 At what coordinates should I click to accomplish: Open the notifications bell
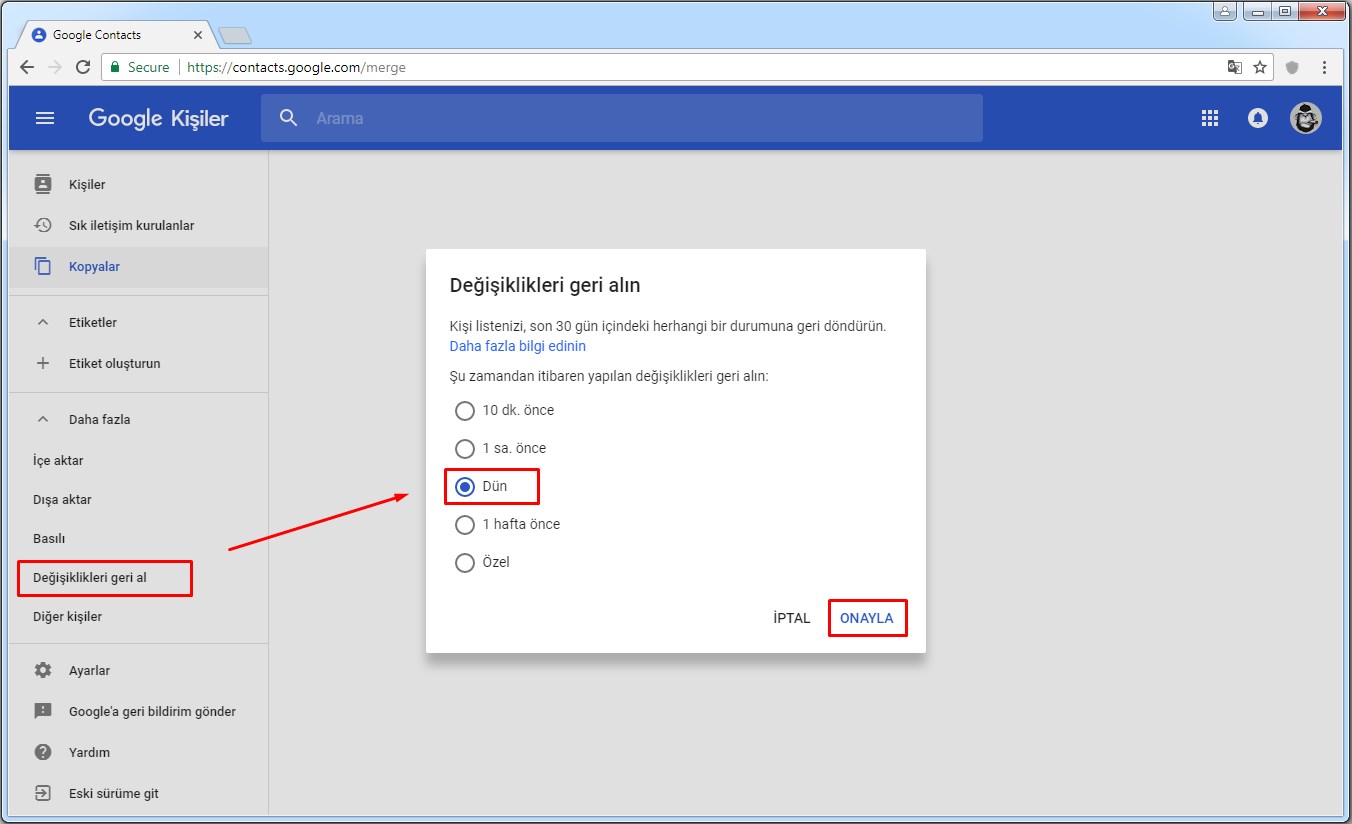(1258, 118)
